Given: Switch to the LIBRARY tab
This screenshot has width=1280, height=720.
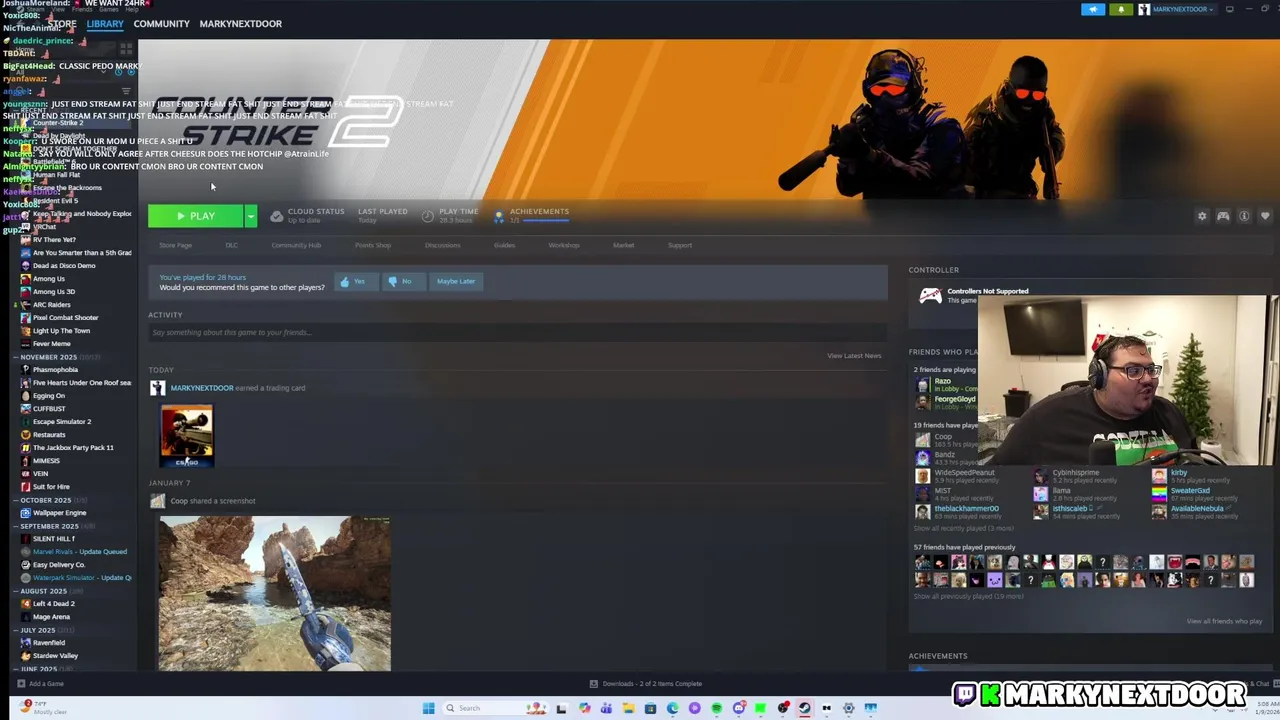Looking at the screenshot, I should [x=105, y=24].
